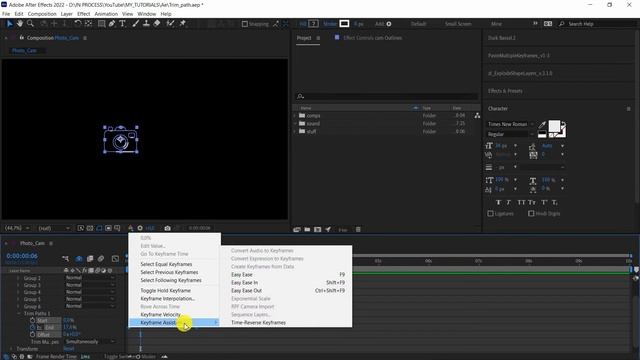
Task: Expand the comps folder in Project
Action: point(295,116)
